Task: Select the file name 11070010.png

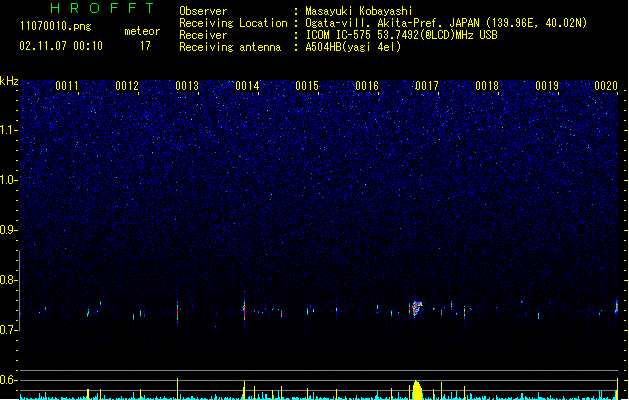Action: pos(55,26)
